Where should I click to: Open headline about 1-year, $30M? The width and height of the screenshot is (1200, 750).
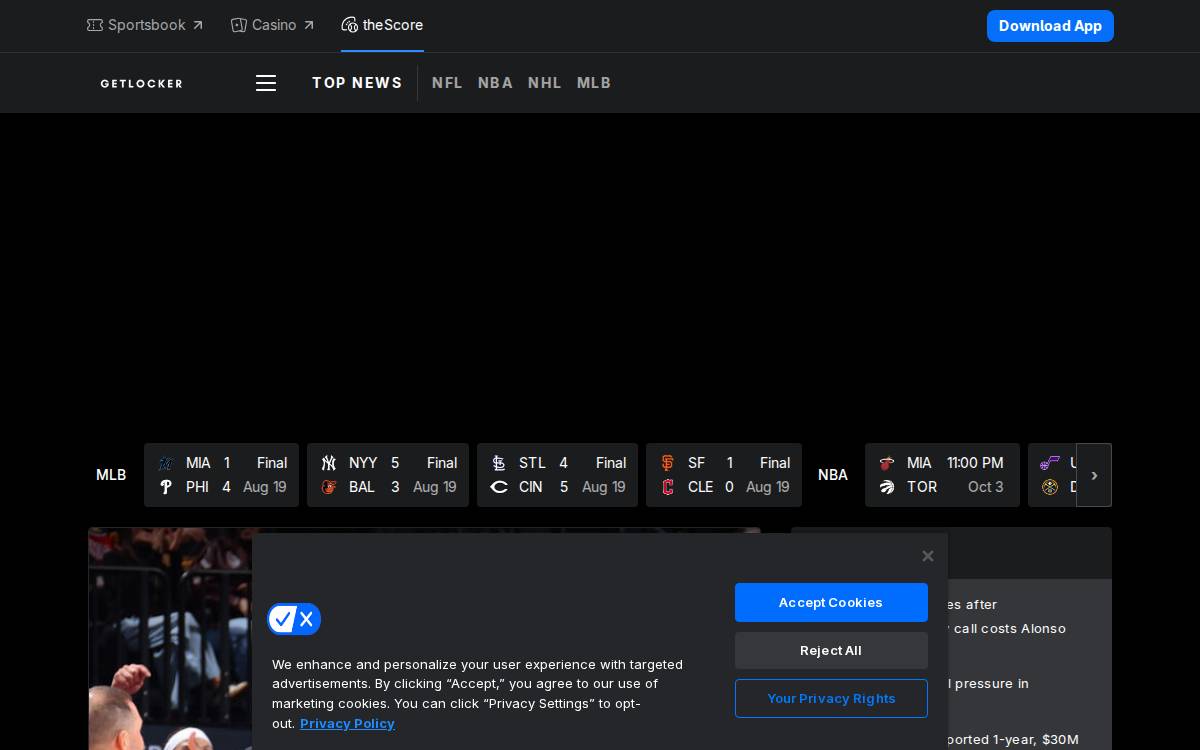(1013, 739)
